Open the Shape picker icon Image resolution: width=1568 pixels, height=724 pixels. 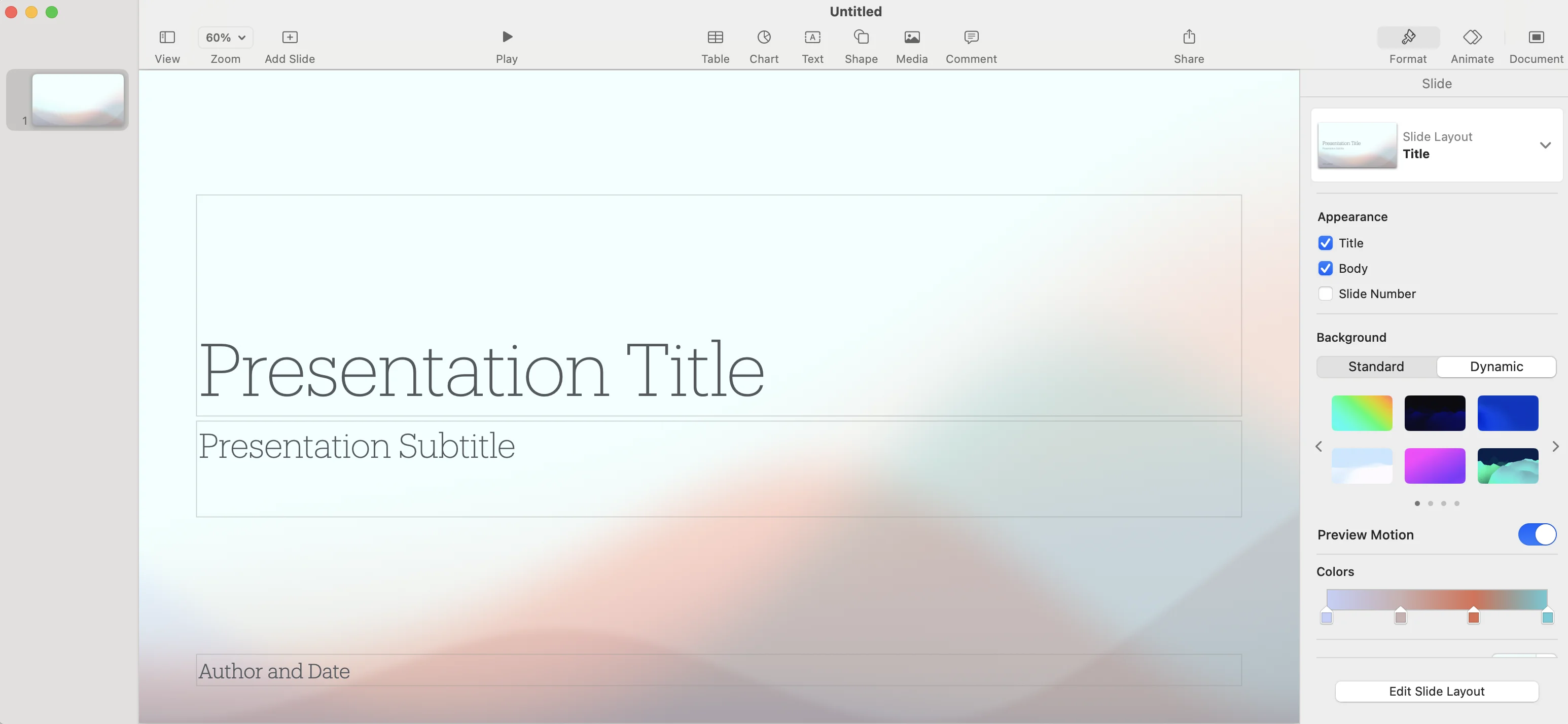pos(861,38)
